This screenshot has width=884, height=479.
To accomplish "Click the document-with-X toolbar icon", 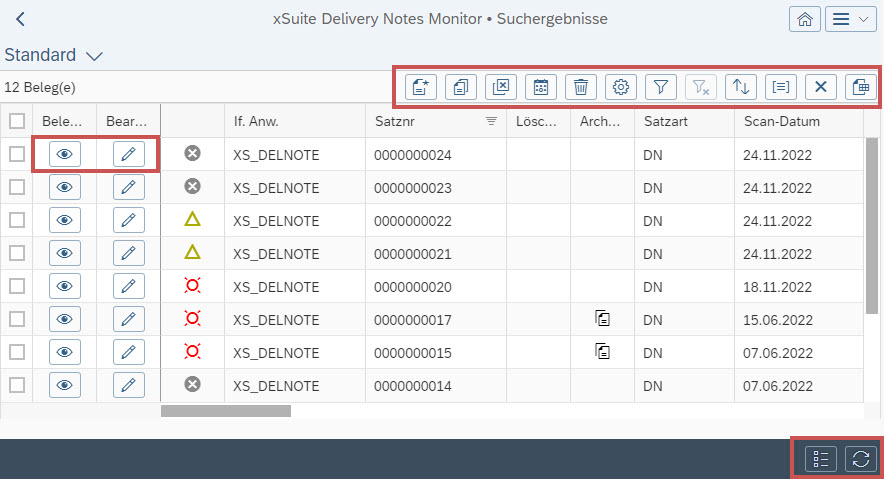I will click(501, 87).
